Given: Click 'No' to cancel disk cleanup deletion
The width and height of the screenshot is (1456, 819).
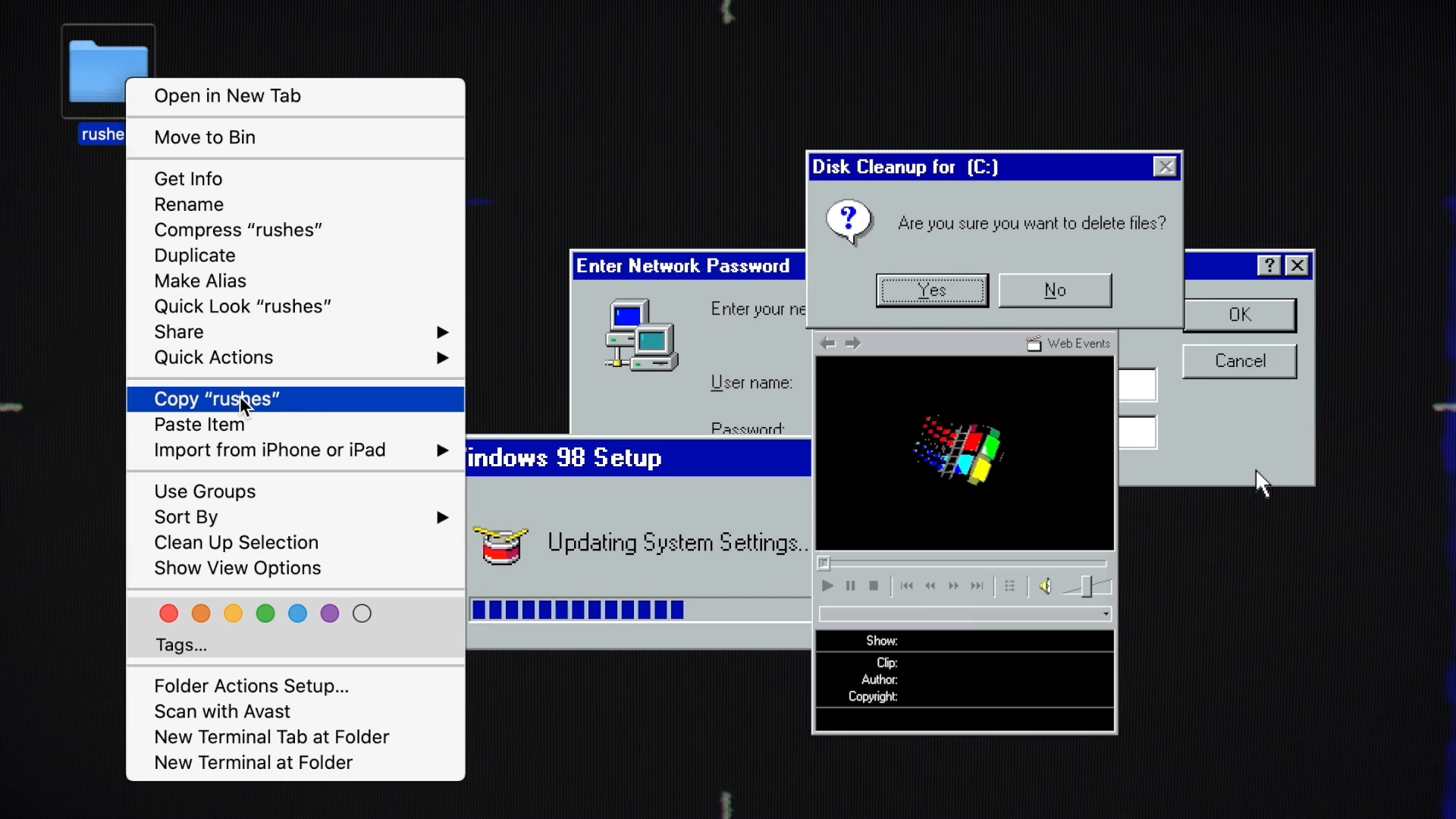Looking at the screenshot, I should coord(1055,290).
